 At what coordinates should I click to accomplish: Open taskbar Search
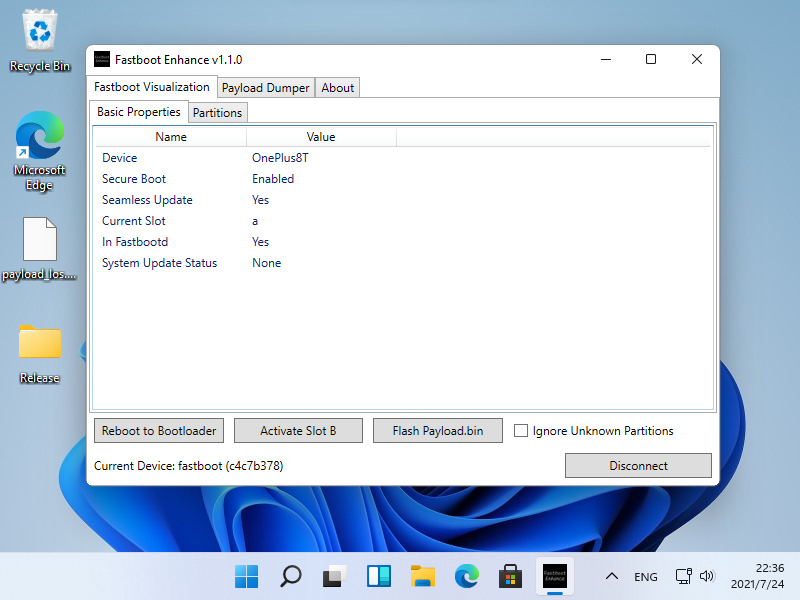tap(291, 577)
